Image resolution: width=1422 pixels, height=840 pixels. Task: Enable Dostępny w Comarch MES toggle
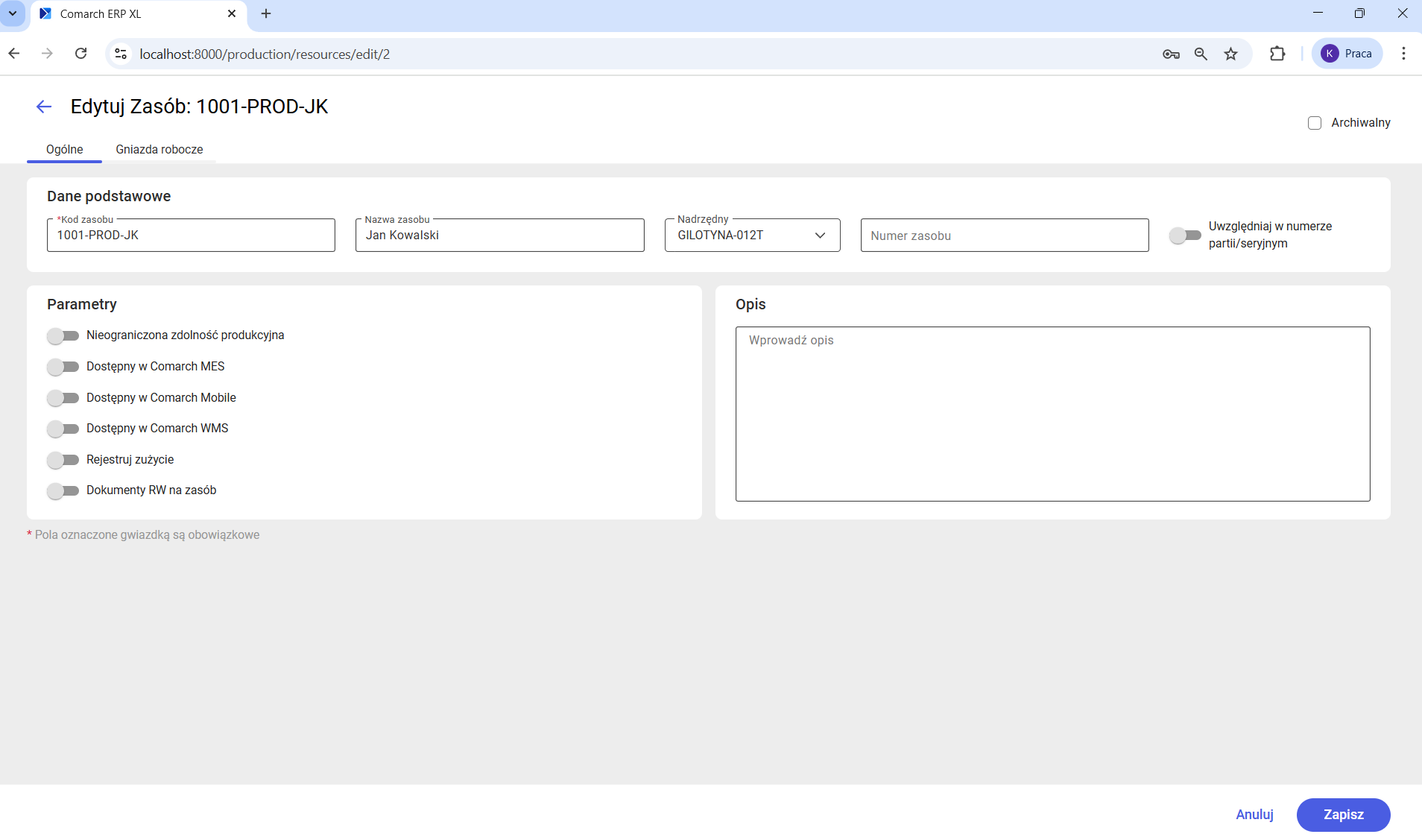coord(63,367)
